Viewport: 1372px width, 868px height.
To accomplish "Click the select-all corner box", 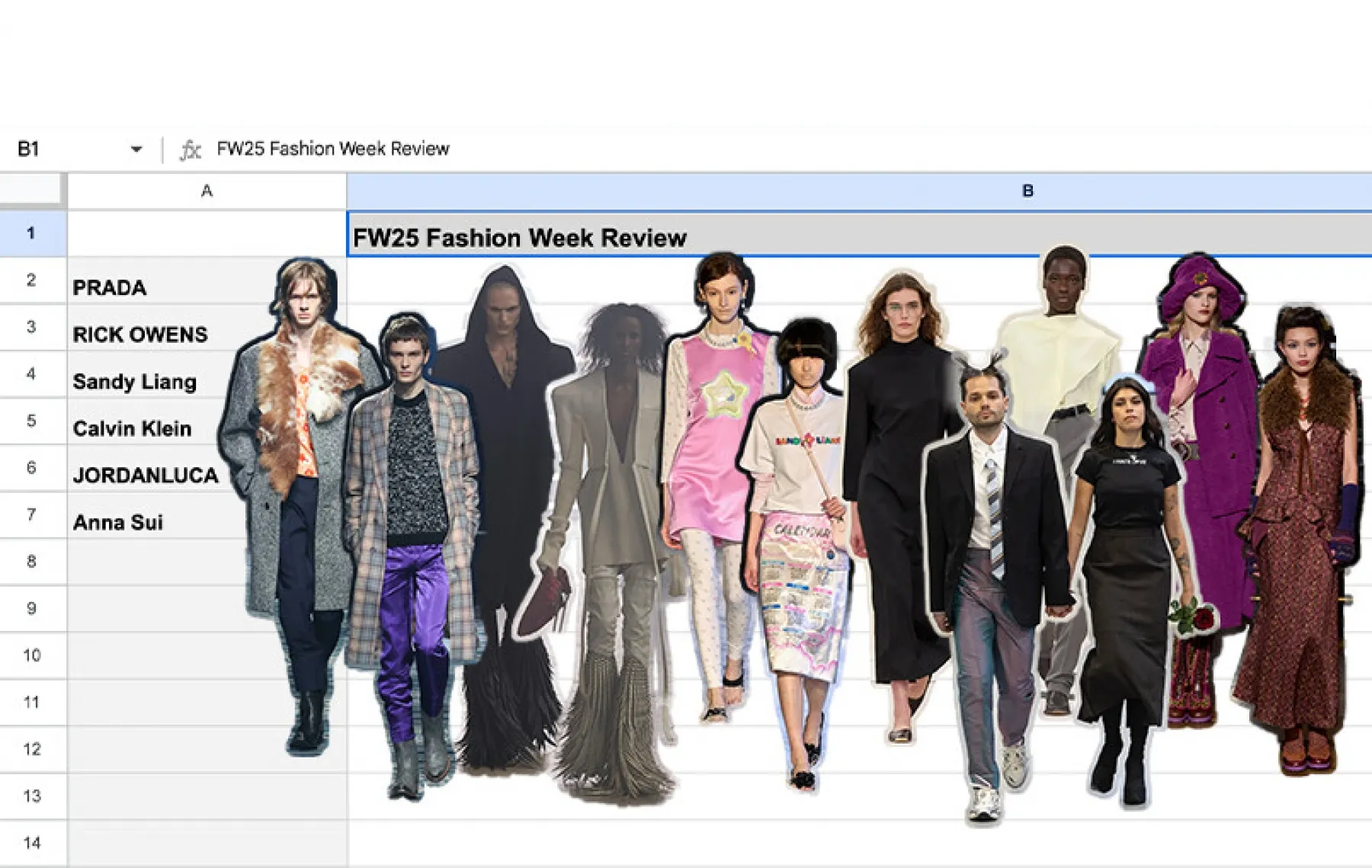I will 30,189.
